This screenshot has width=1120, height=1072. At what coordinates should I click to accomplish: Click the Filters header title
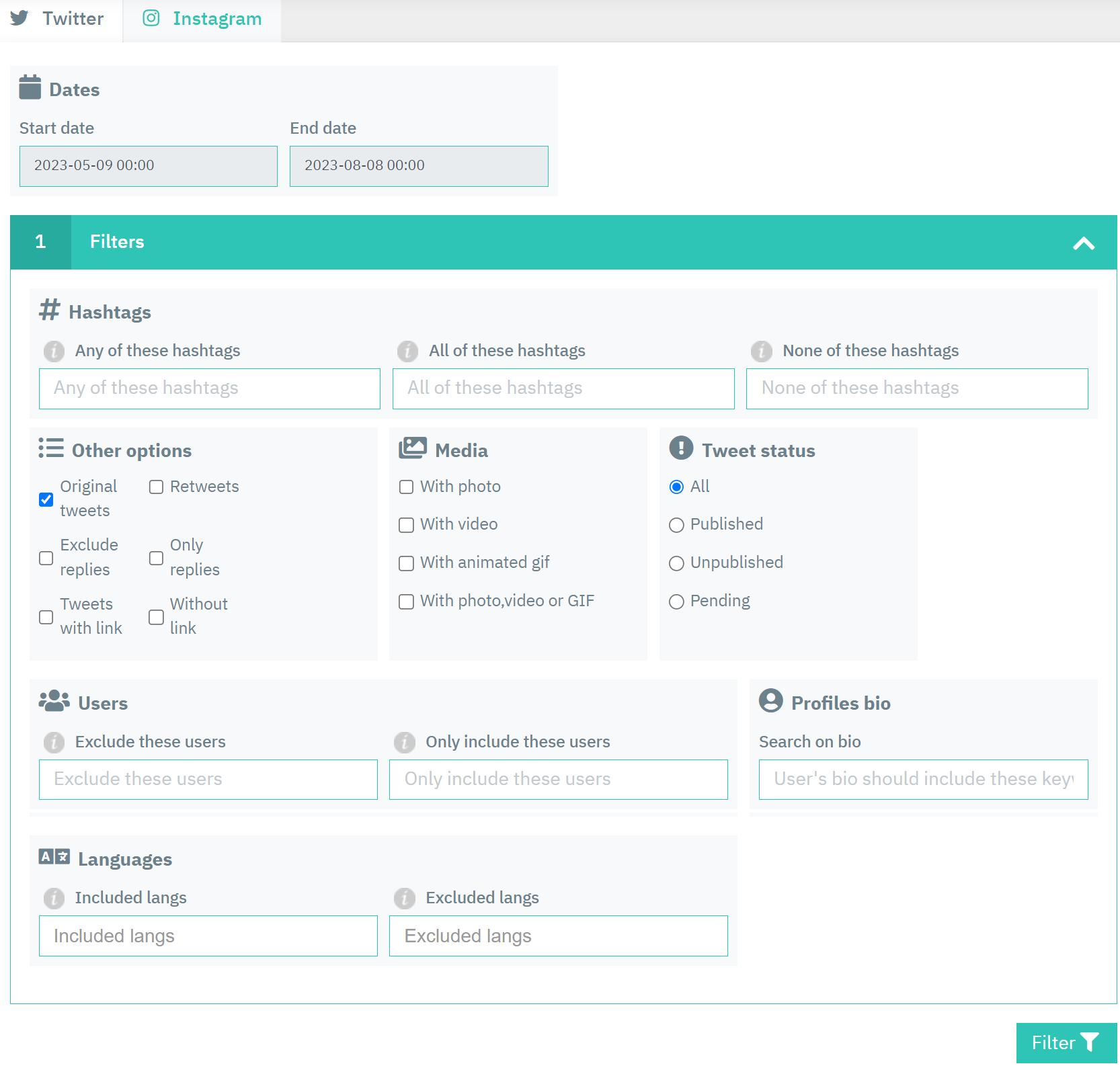pos(117,242)
